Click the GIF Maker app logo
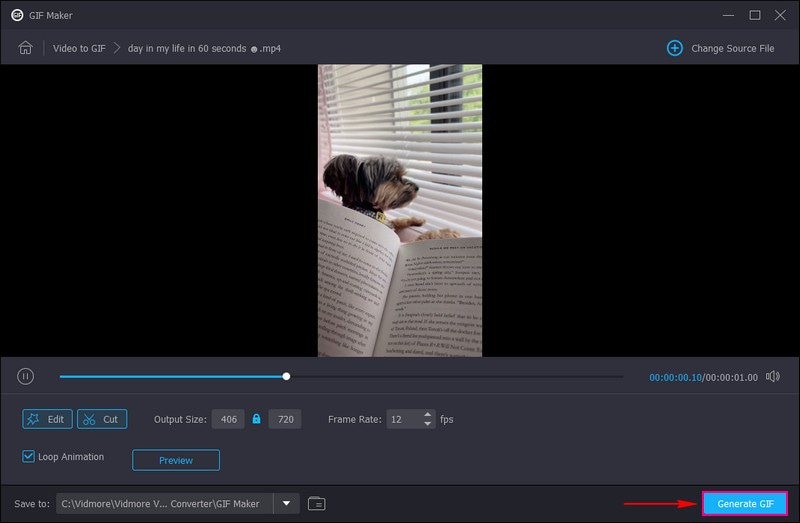Viewport: 800px width, 523px height. pyautogui.click(x=17, y=15)
